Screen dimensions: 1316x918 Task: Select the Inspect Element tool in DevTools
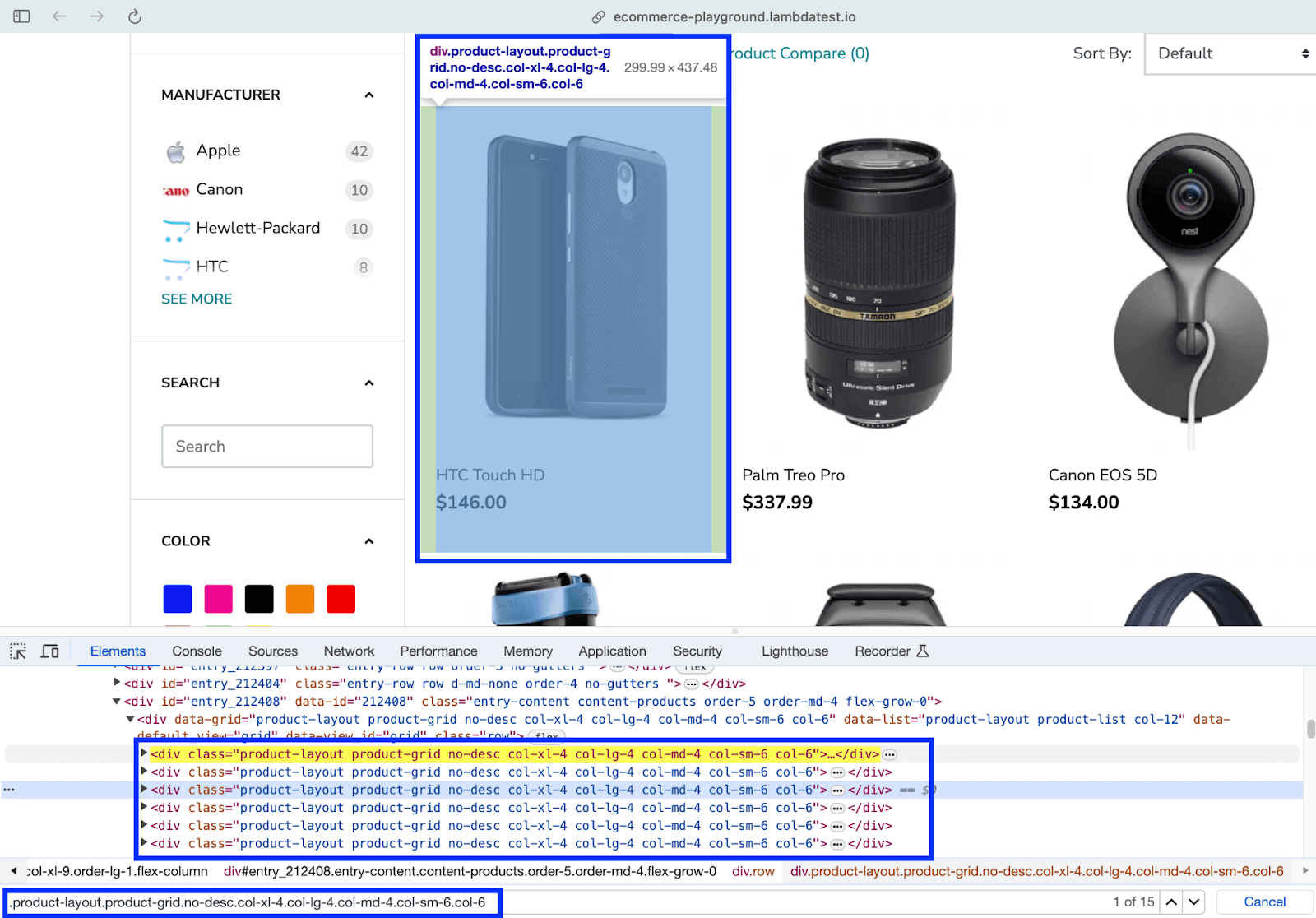click(17, 651)
